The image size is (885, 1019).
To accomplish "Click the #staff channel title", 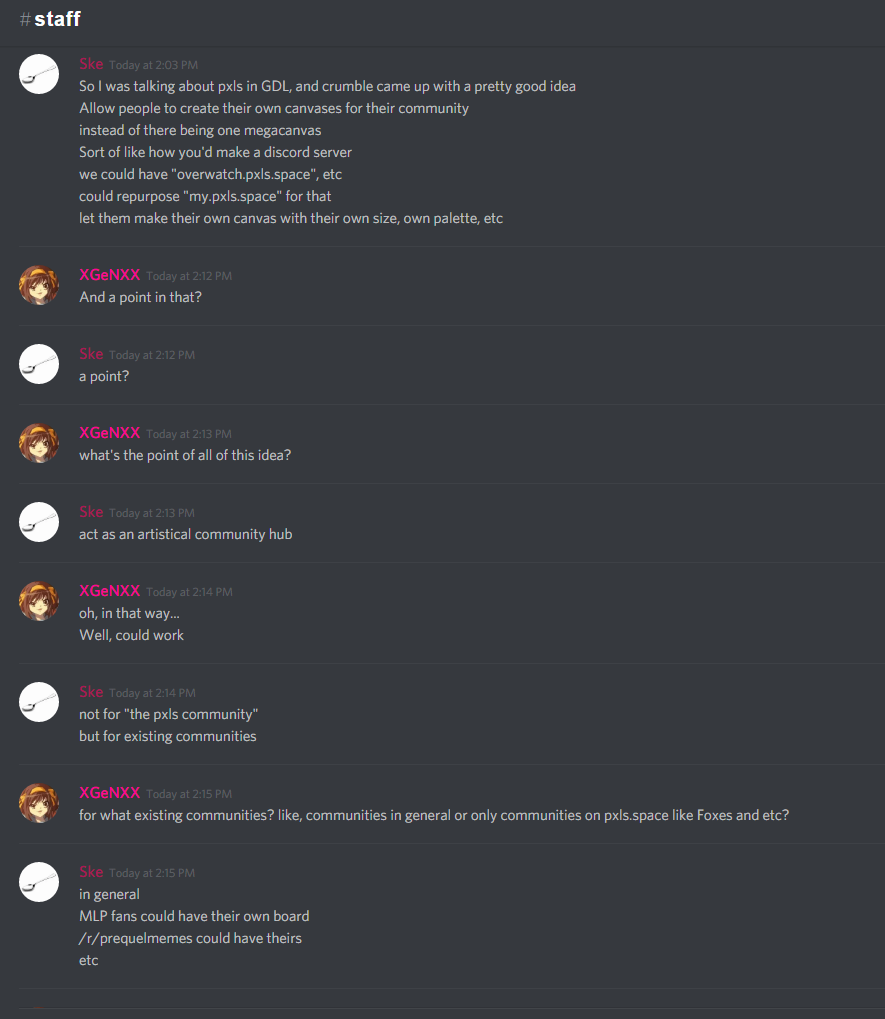I will coord(50,19).
